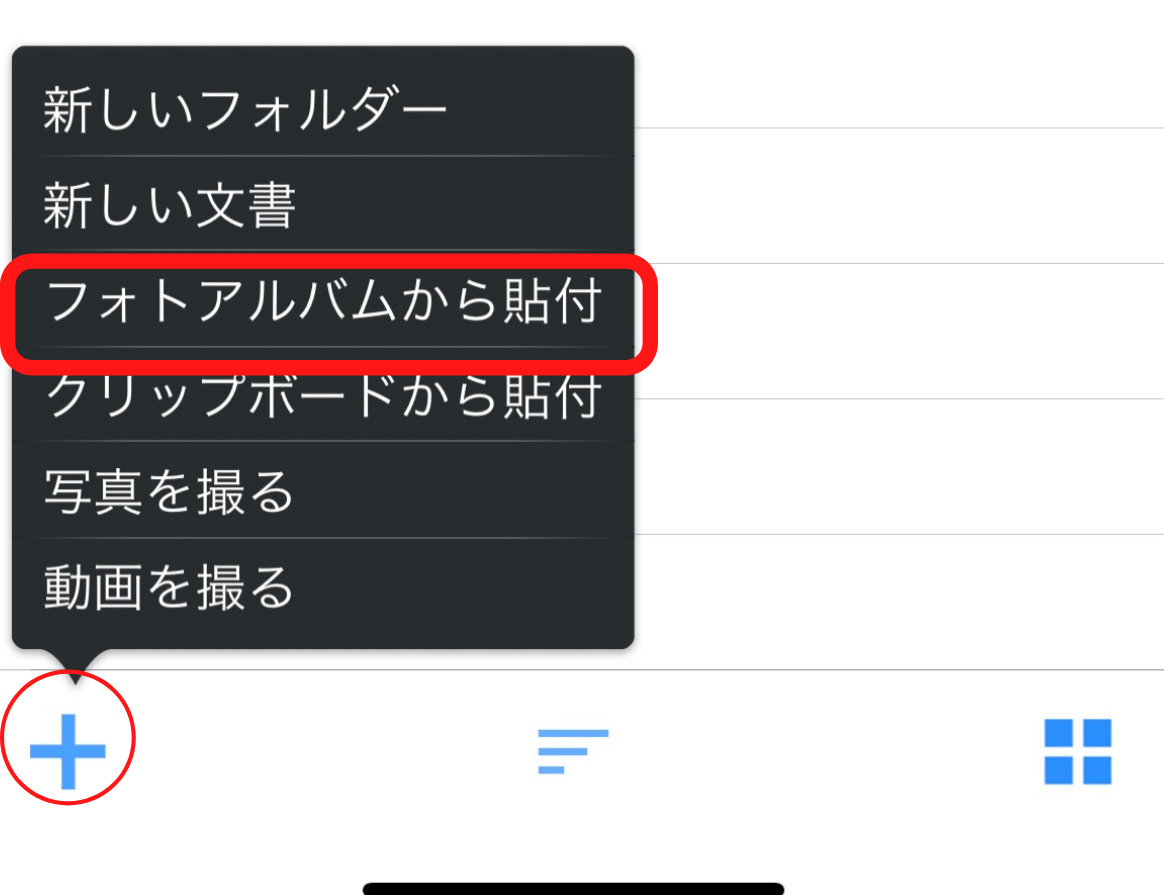Choose クリップボードから貼付 menu item
Image resolution: width=1164 pixels, height=895 pixels.
[323, 395]
